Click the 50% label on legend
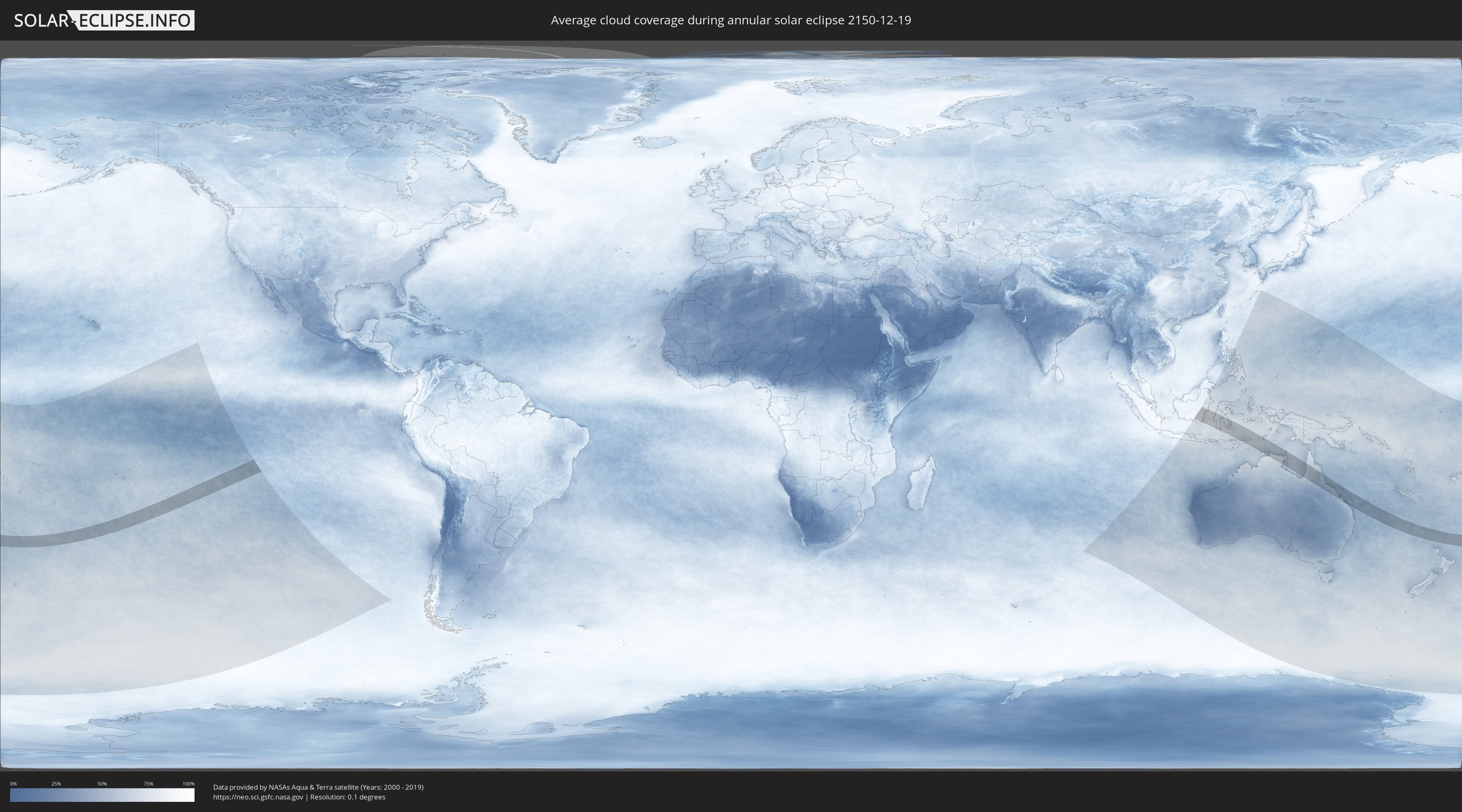Viewport: 1462px width, 812px height. pyautogui.click(x=102, y=784)
